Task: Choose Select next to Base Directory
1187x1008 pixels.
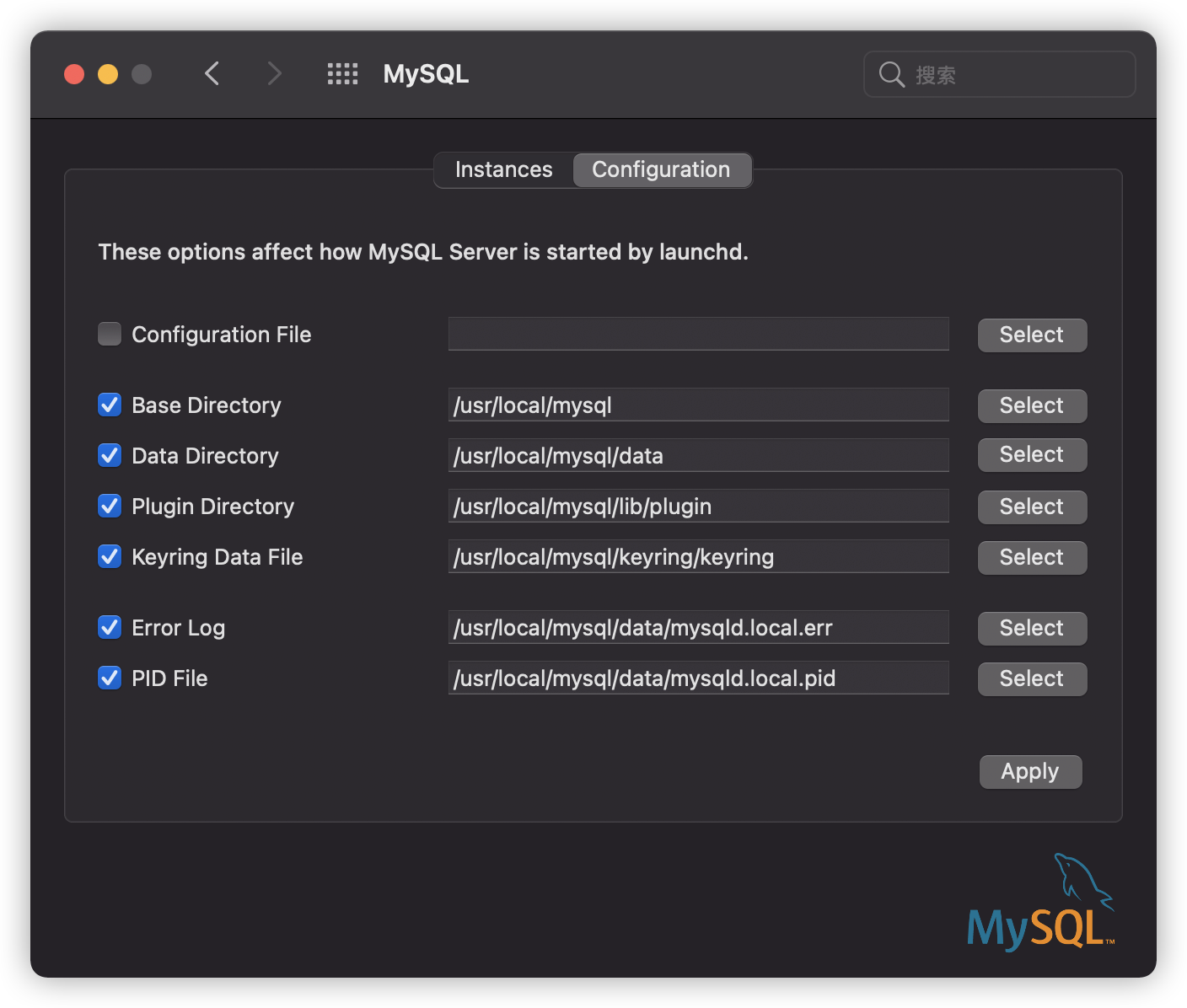Action: [1032, 405]
